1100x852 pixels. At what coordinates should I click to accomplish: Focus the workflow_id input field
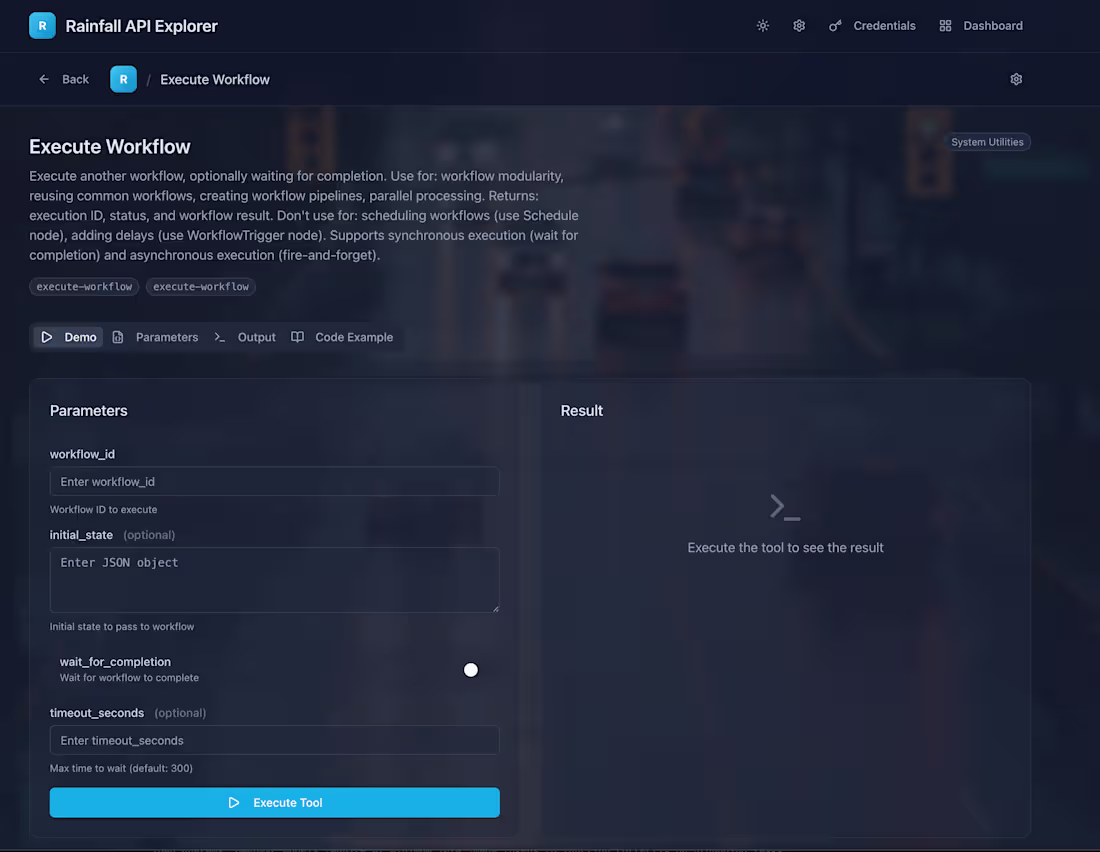tap(274, 481)
